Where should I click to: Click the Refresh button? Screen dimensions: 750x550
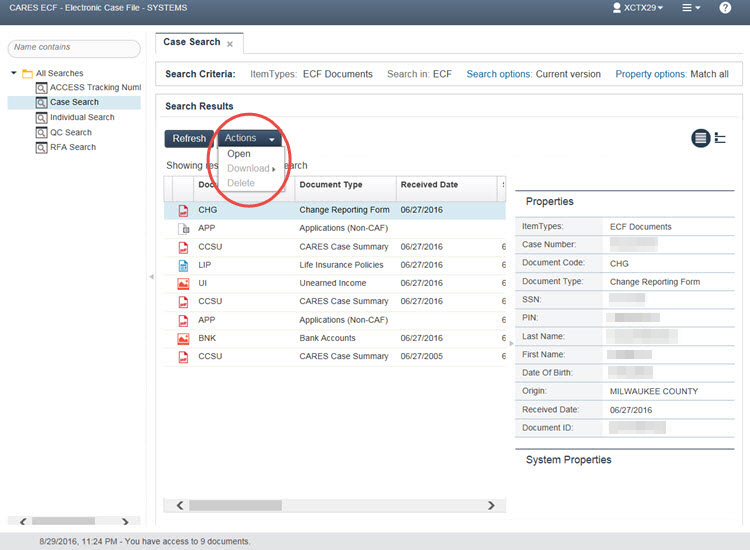[x=189, y=139]
